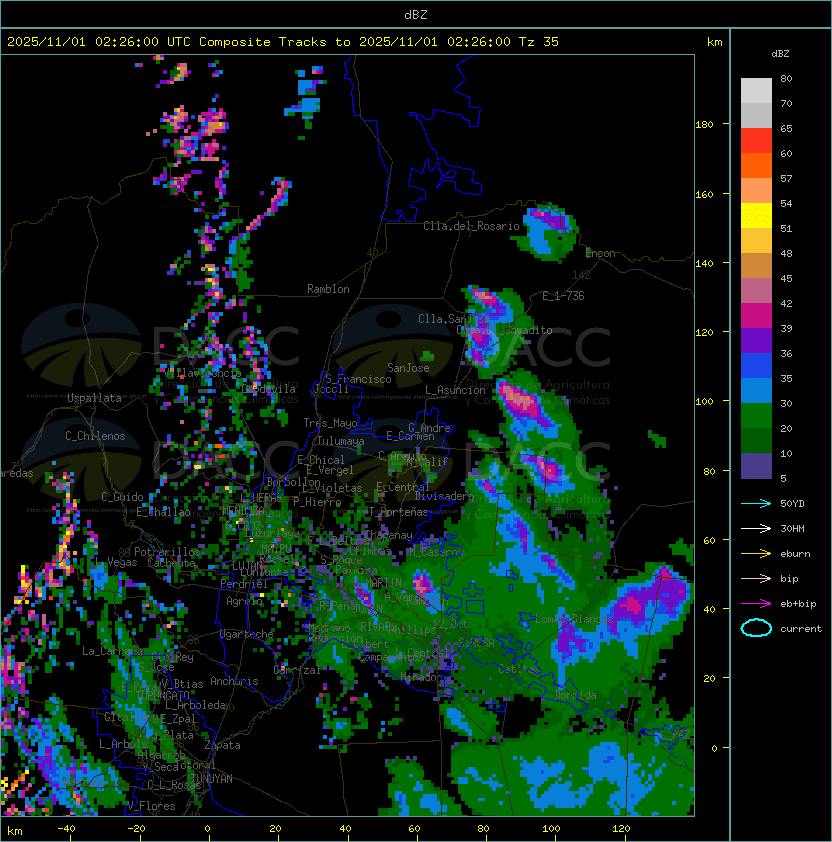This screenshot has width=832, height=842.
Task: Click the 'Encon' map label
Action: (x=600, y=253)
